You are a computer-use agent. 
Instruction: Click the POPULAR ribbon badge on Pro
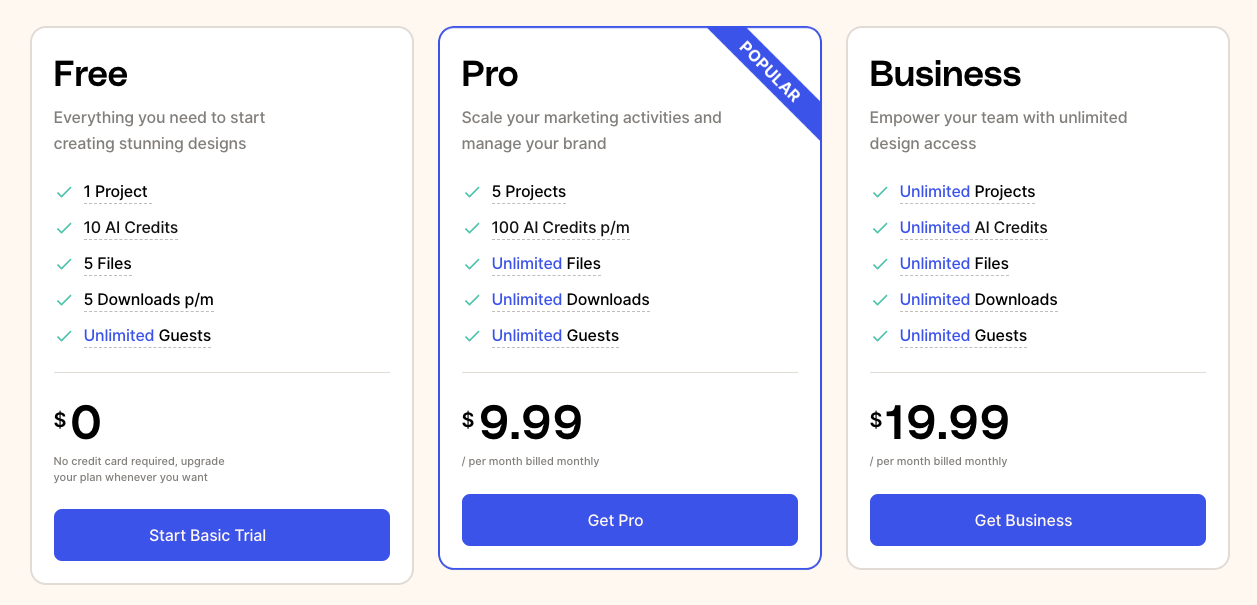[x=770, y=73]
